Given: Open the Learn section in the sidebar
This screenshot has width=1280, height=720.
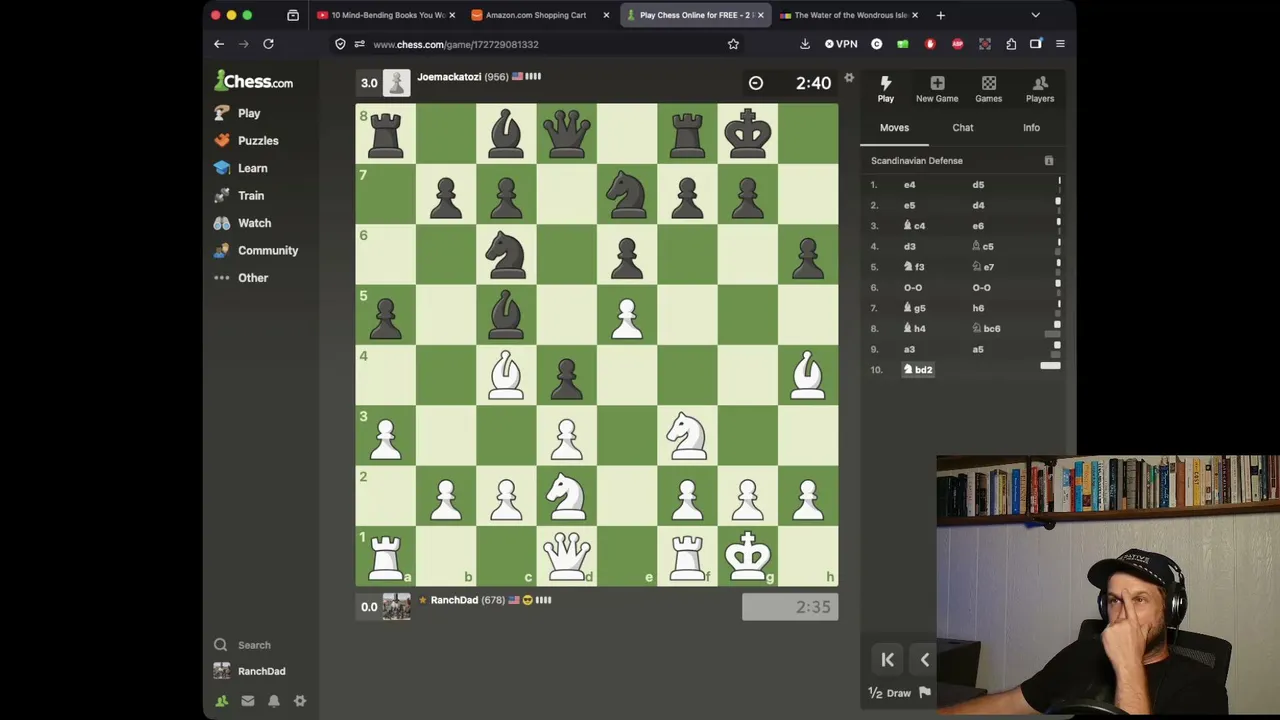Looking at the screenshot, I should point(241,168).
